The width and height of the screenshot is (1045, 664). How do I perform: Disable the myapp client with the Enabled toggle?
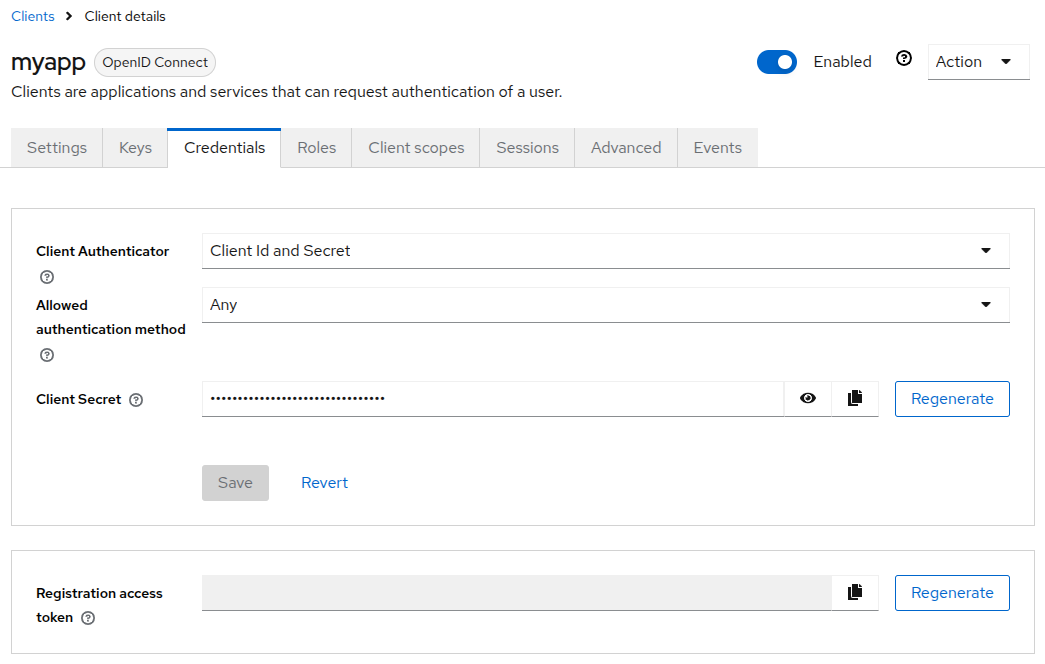[x=777, y=61]
